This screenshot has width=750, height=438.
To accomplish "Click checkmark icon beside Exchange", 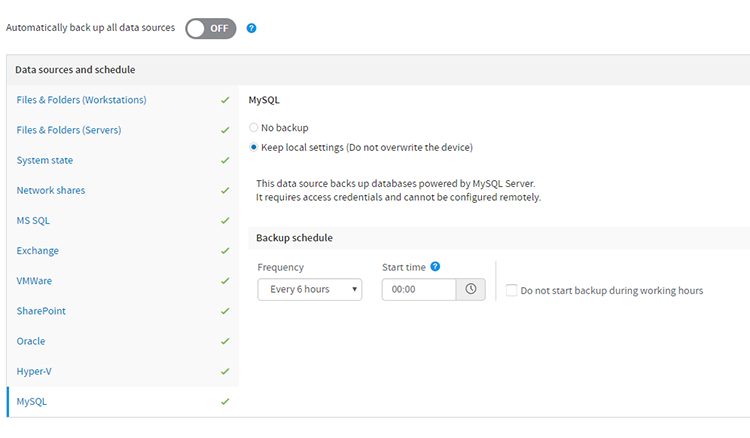I will 225,251.
